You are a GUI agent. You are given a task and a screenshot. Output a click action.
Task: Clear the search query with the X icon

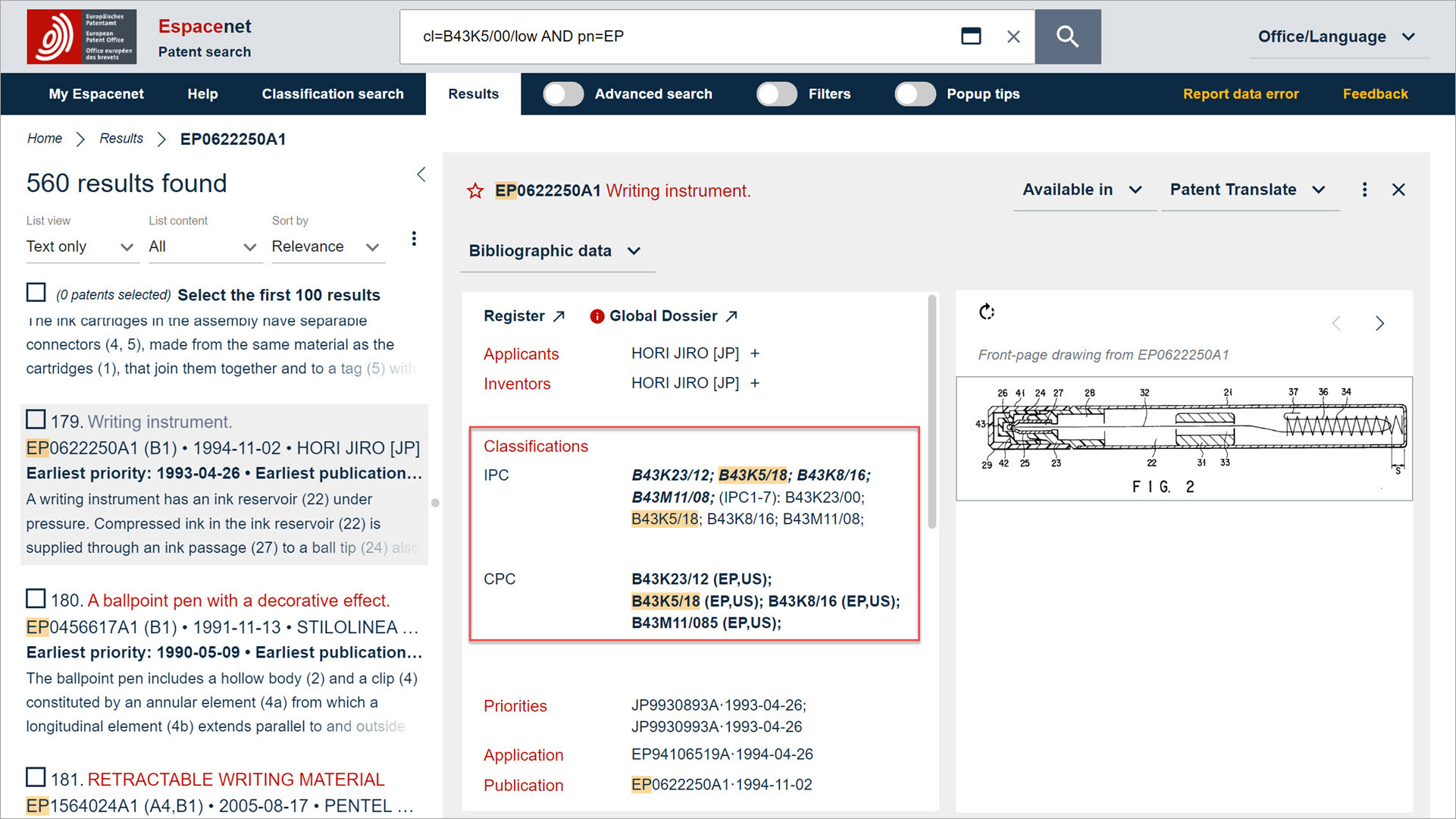1013,36
